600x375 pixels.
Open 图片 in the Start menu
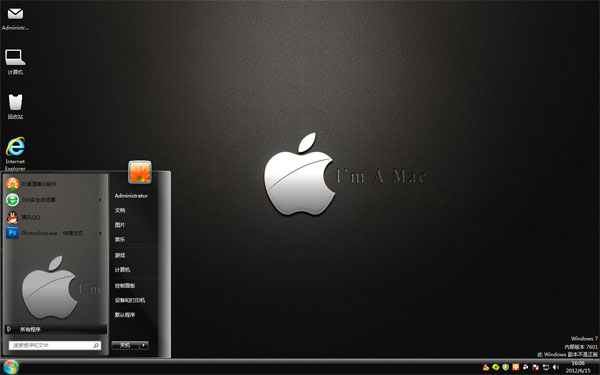point(120,225)
